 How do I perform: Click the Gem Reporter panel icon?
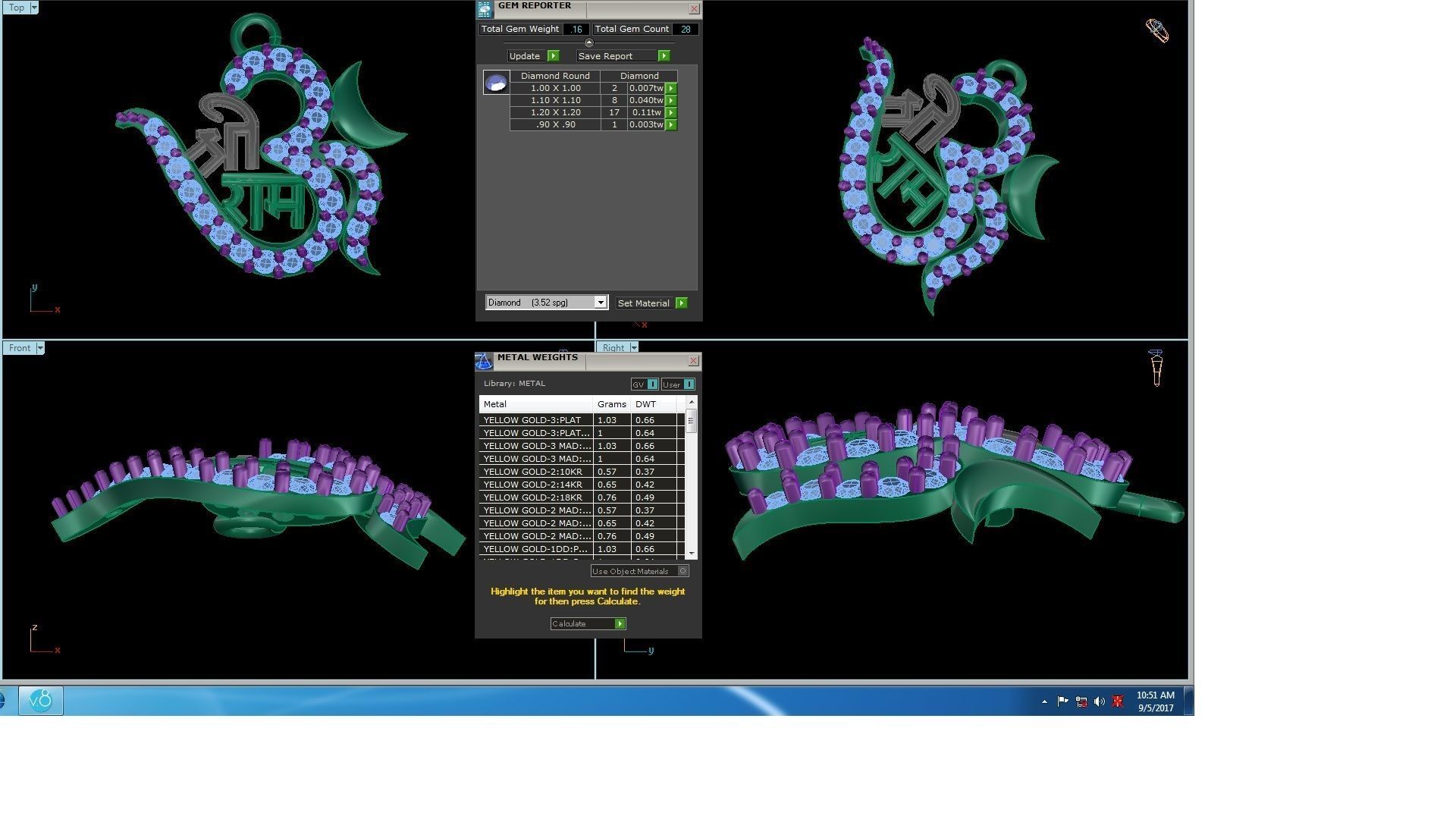point(485,9)
